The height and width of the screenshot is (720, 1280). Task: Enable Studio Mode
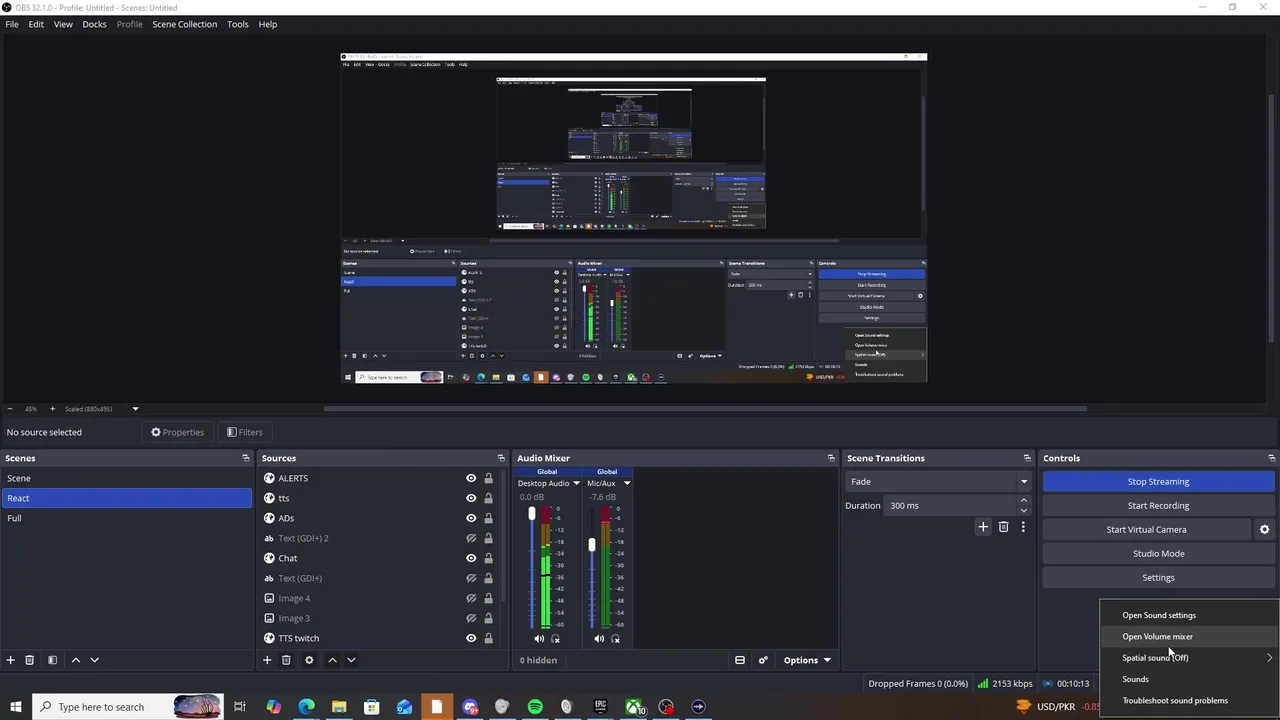(1159, 554)
